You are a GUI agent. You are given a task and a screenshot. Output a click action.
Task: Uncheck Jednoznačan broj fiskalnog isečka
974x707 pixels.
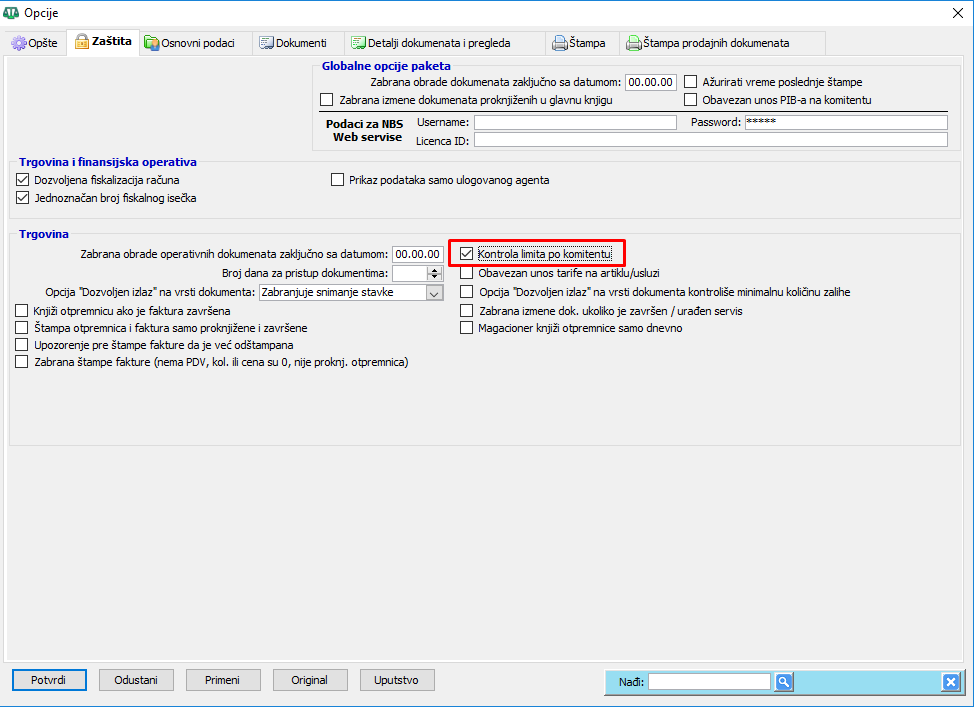[22, 198]
